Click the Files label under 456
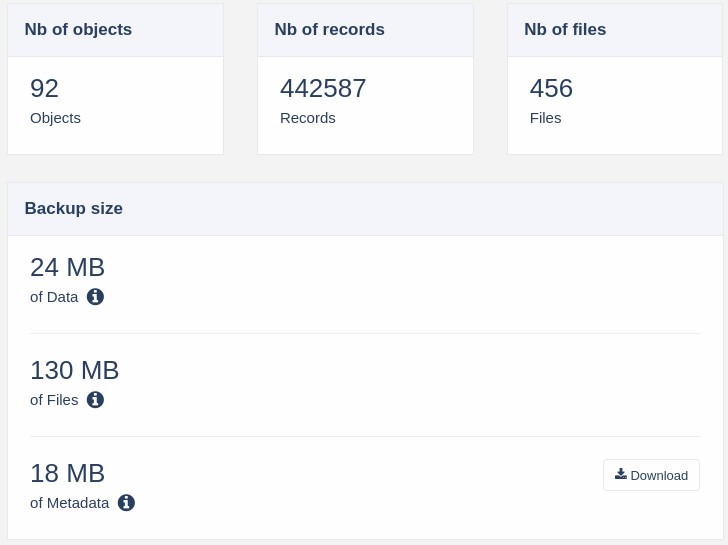 click(546, 118)
